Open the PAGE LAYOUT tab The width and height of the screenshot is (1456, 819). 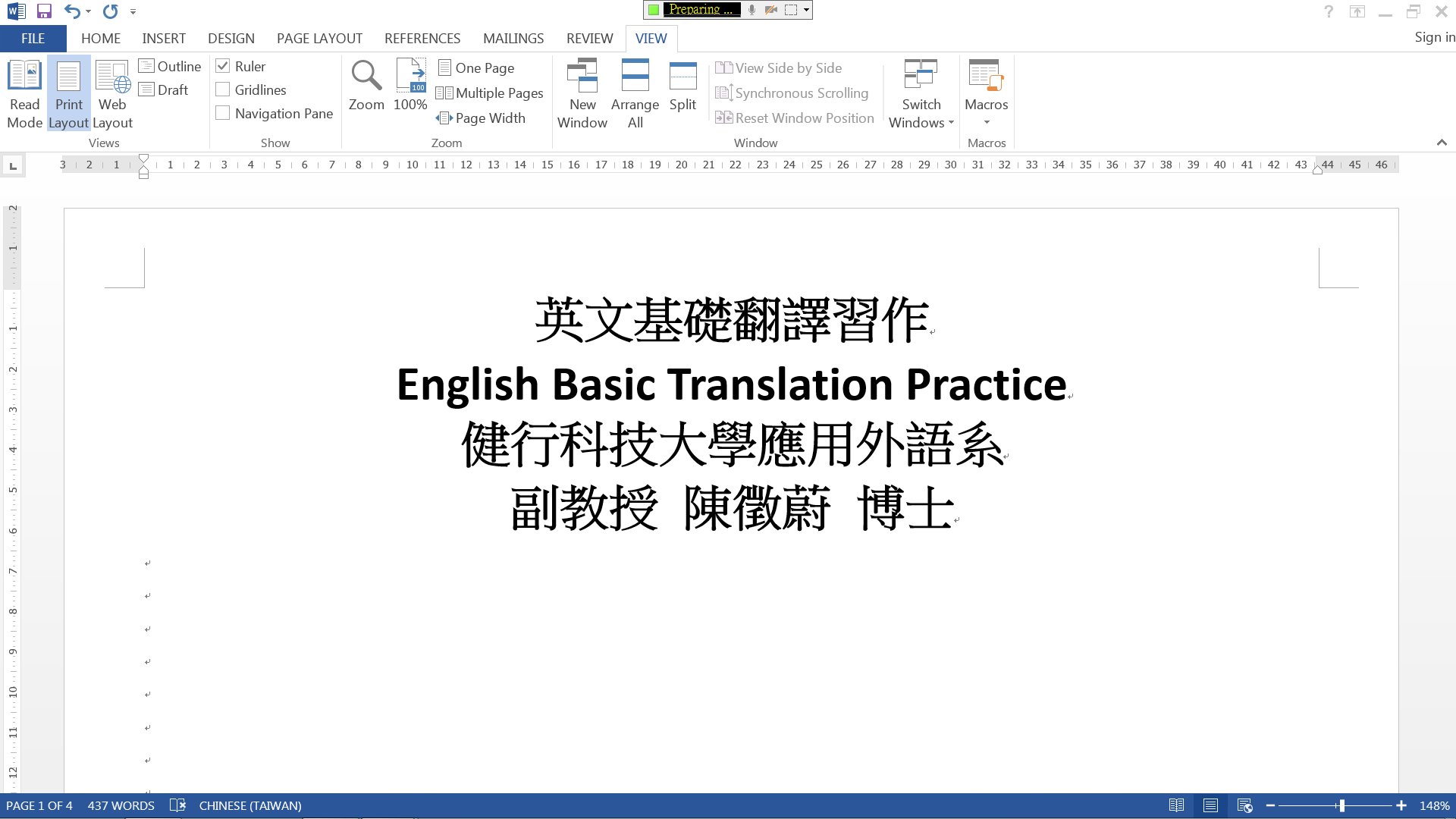(x=319, y=38)
